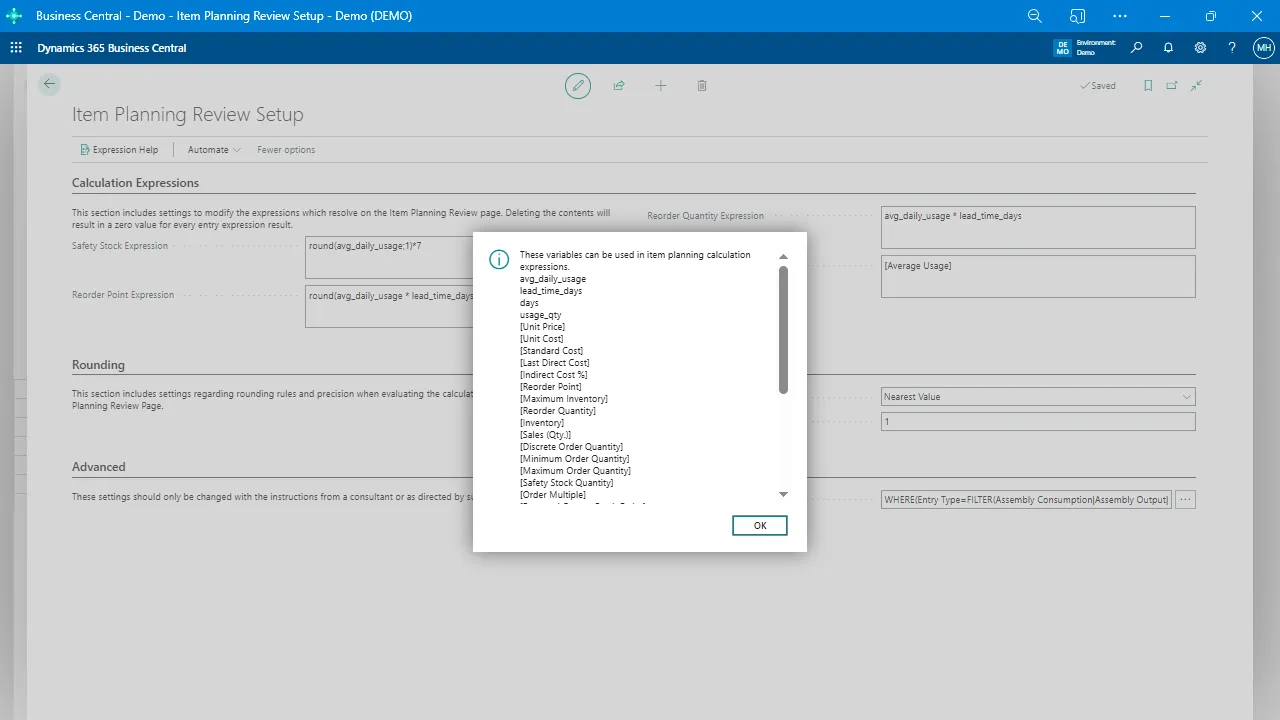Viewport: 1280px width, 720px height.
Task: Open page in new window icon
Action: point(1172,86)
